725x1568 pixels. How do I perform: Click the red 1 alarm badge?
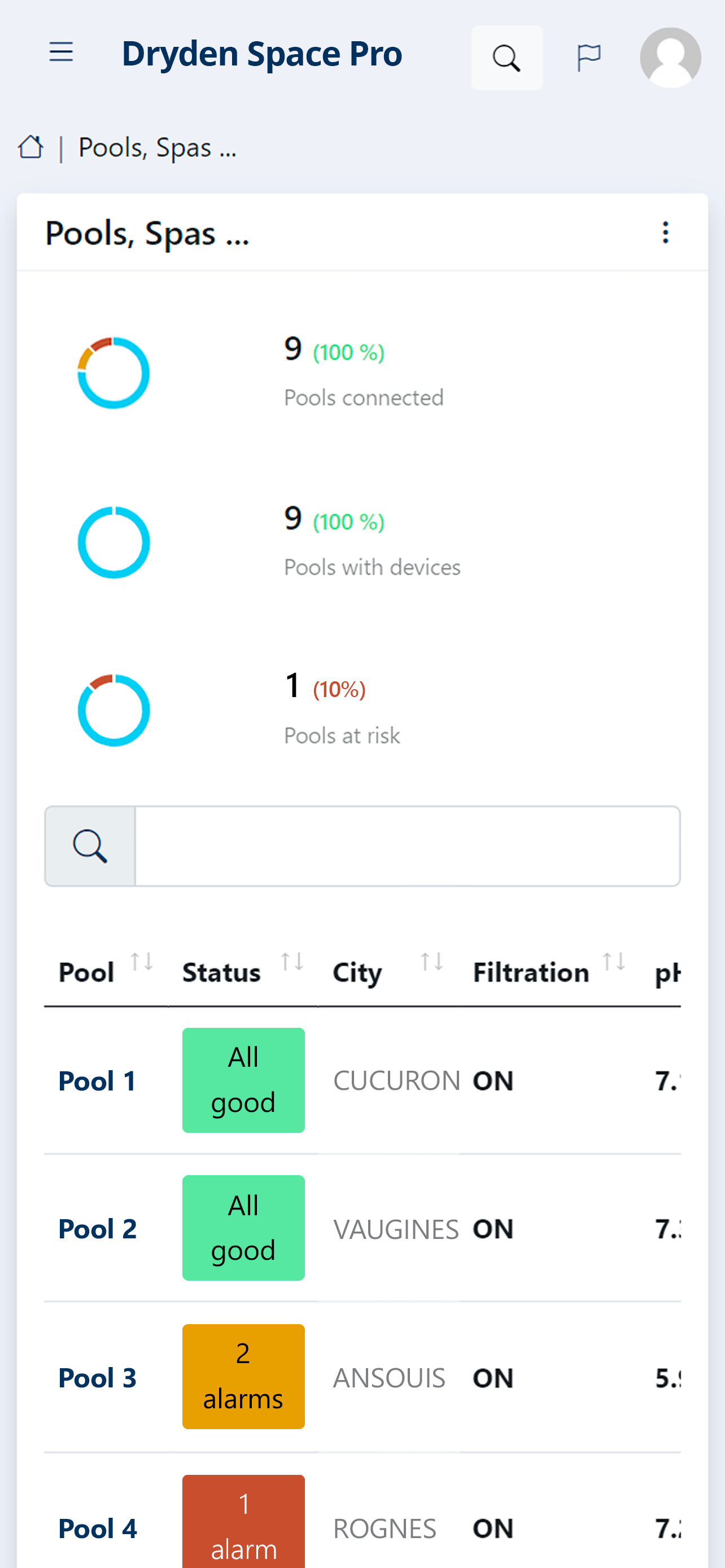243,1522
